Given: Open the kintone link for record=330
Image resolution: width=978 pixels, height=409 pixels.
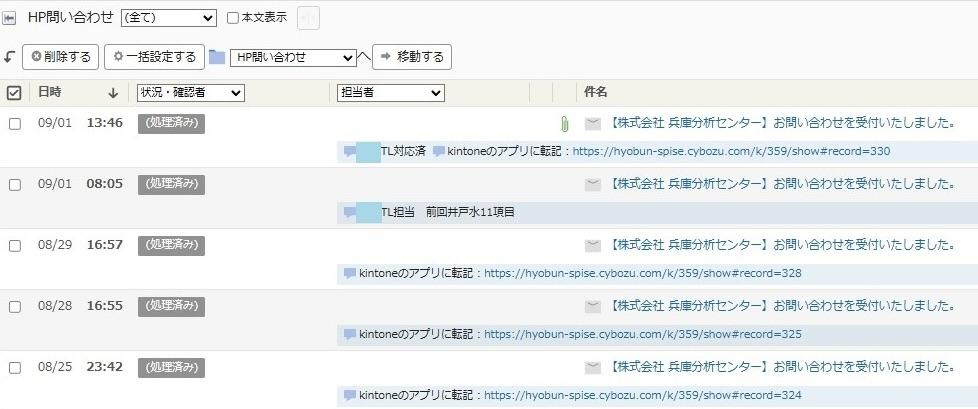Looking at the screenshot, I should click(x=731, y=152).
